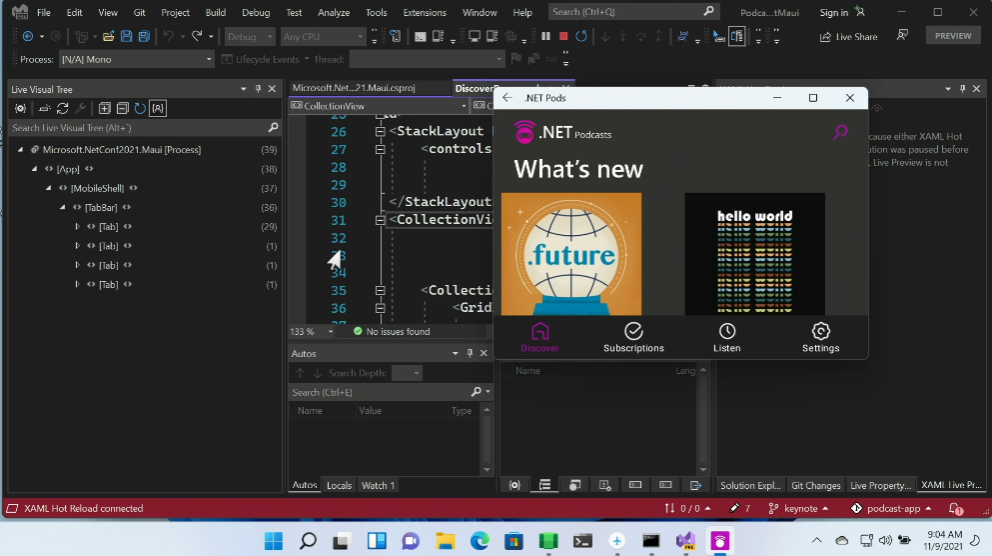This screenshot has width=992, height=556.
Task: Open the Process dropdown showing [N/A] Mono
Action: (x=136, y=59)
